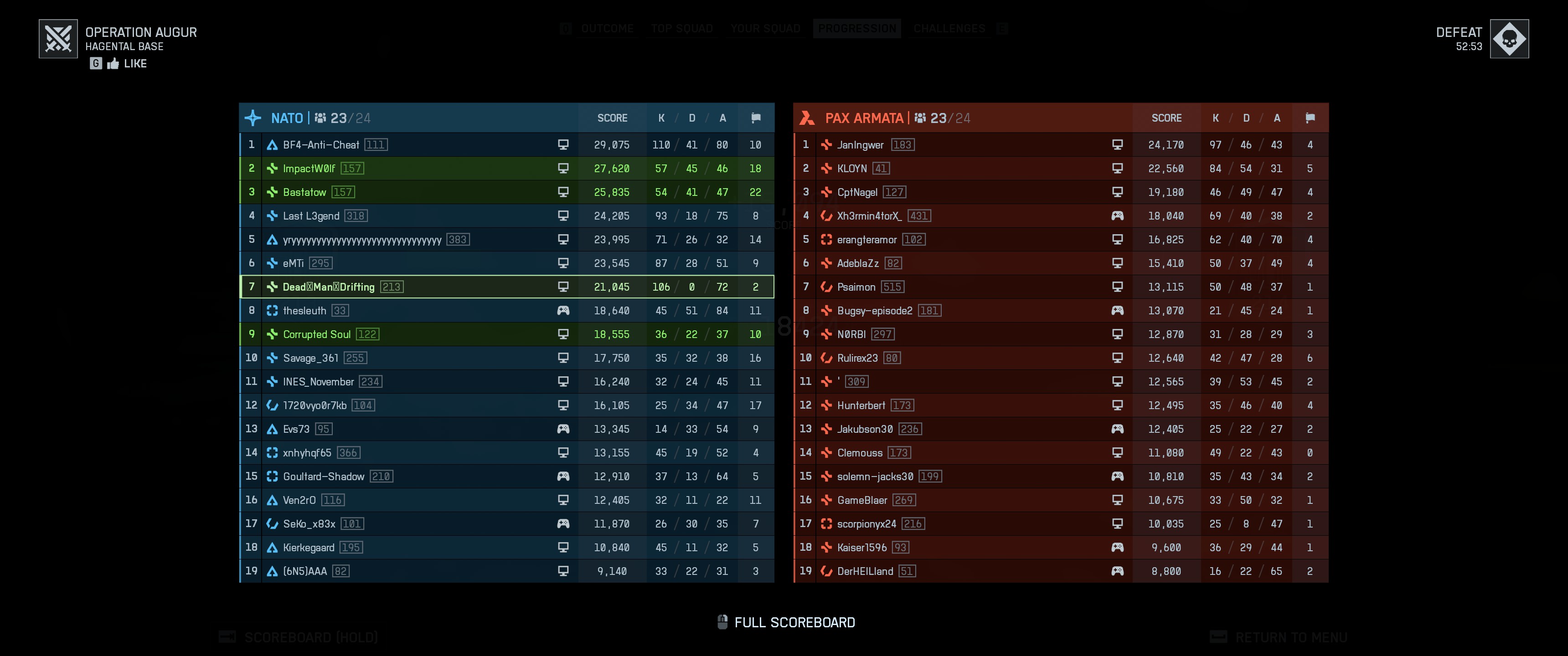Click the Defeat skull emblem icon
The image size is (1568, 656).
(1509, 39)
